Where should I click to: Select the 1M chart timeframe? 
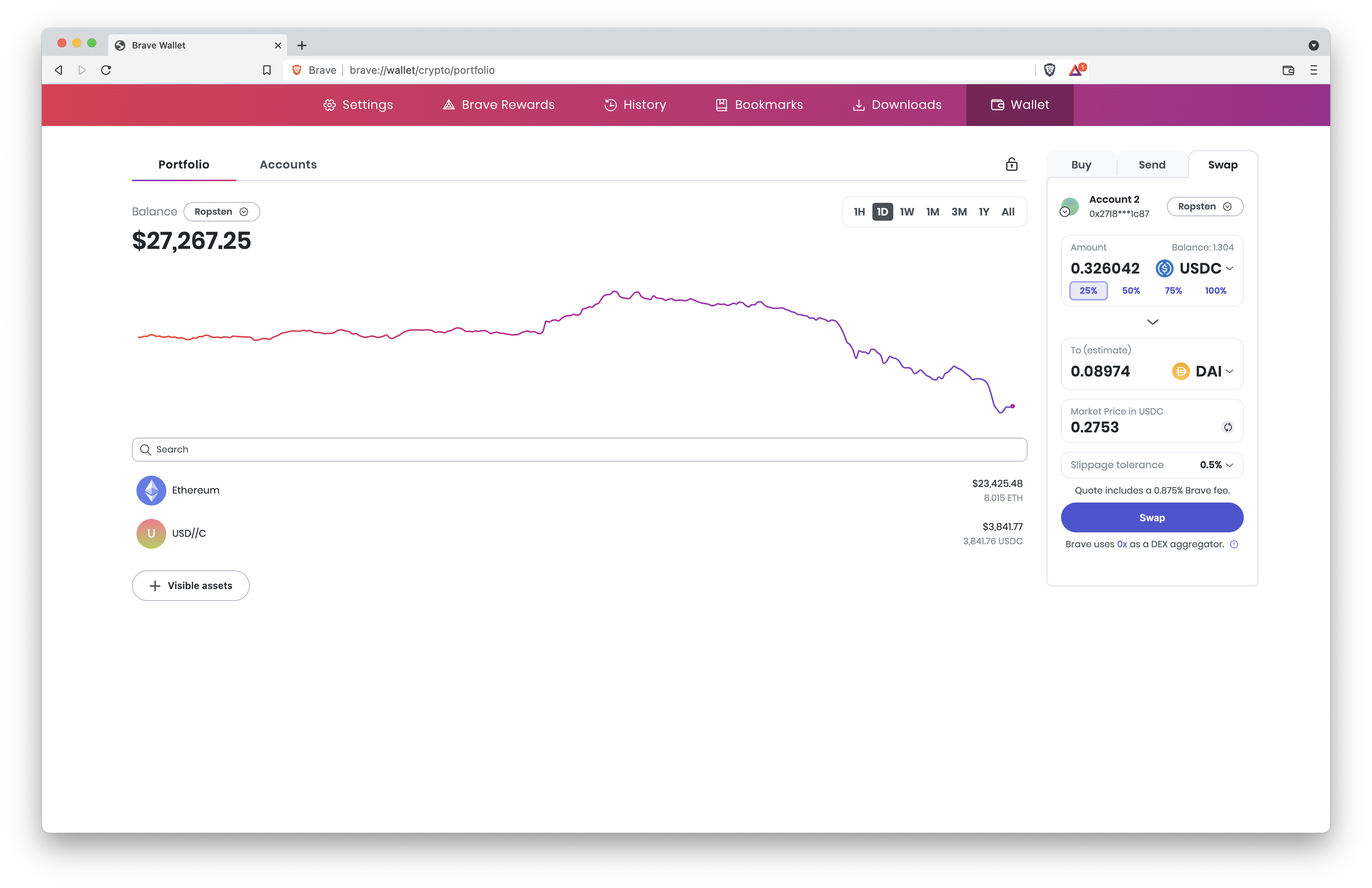tap(932, 211)
